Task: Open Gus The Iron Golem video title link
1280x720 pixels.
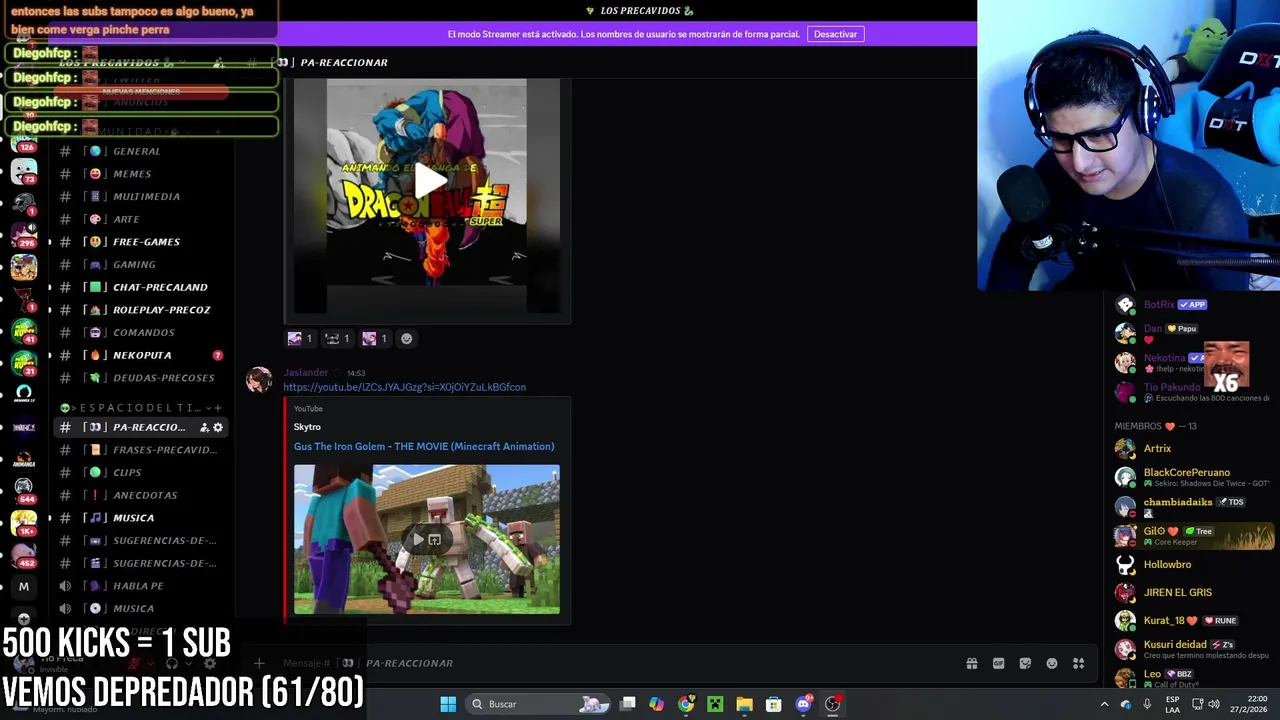Action: (424, 447)
